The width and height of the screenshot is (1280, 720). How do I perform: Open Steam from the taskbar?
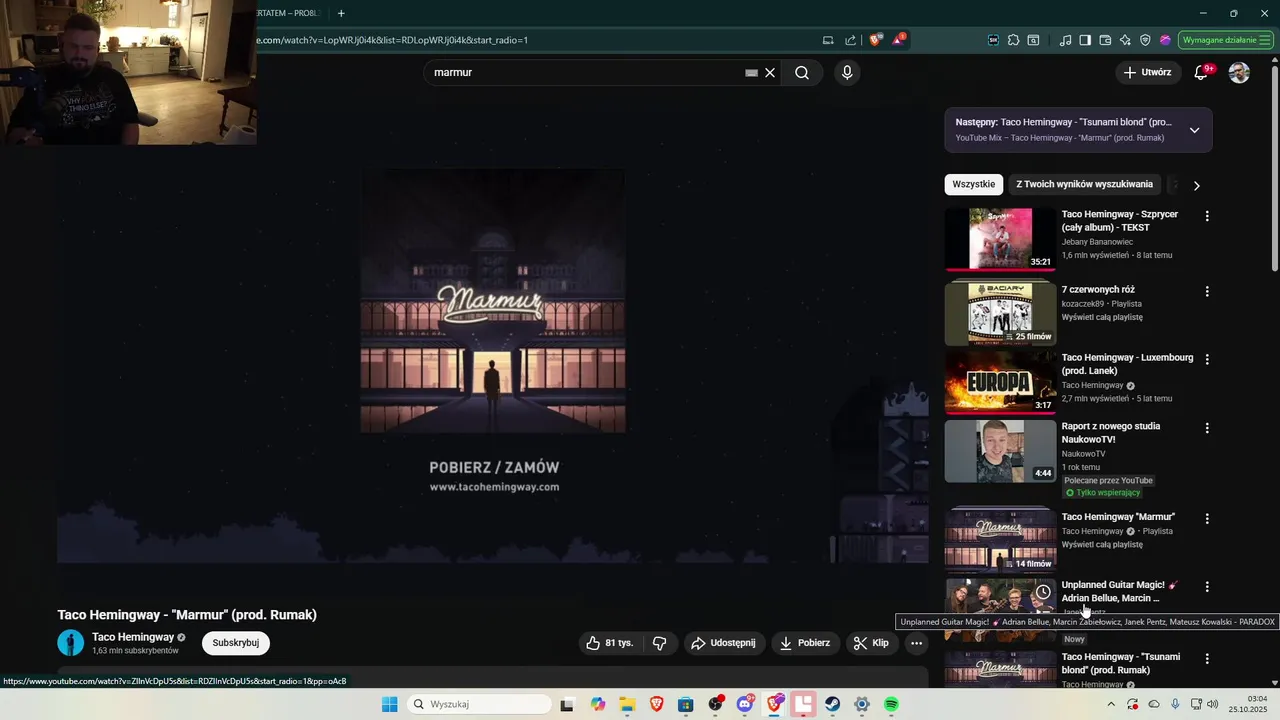[832, 704]
